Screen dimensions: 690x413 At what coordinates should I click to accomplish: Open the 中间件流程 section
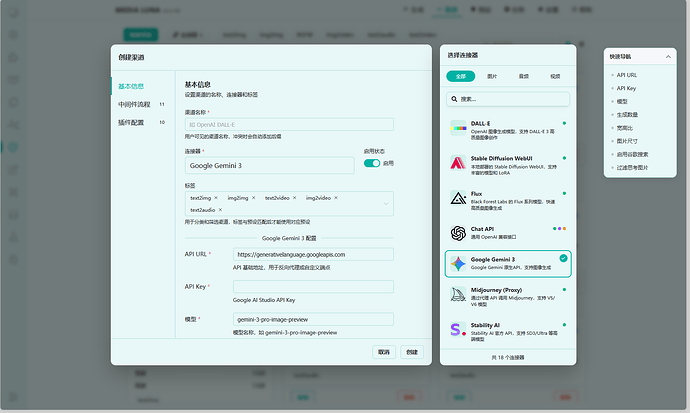point(135,104)
